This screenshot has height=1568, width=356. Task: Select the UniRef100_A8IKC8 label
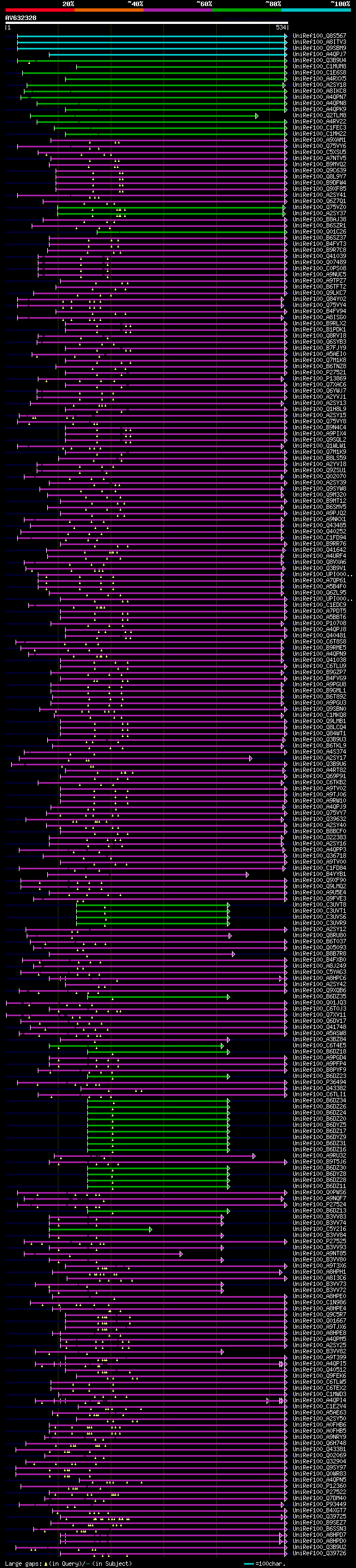coord(319,91)
